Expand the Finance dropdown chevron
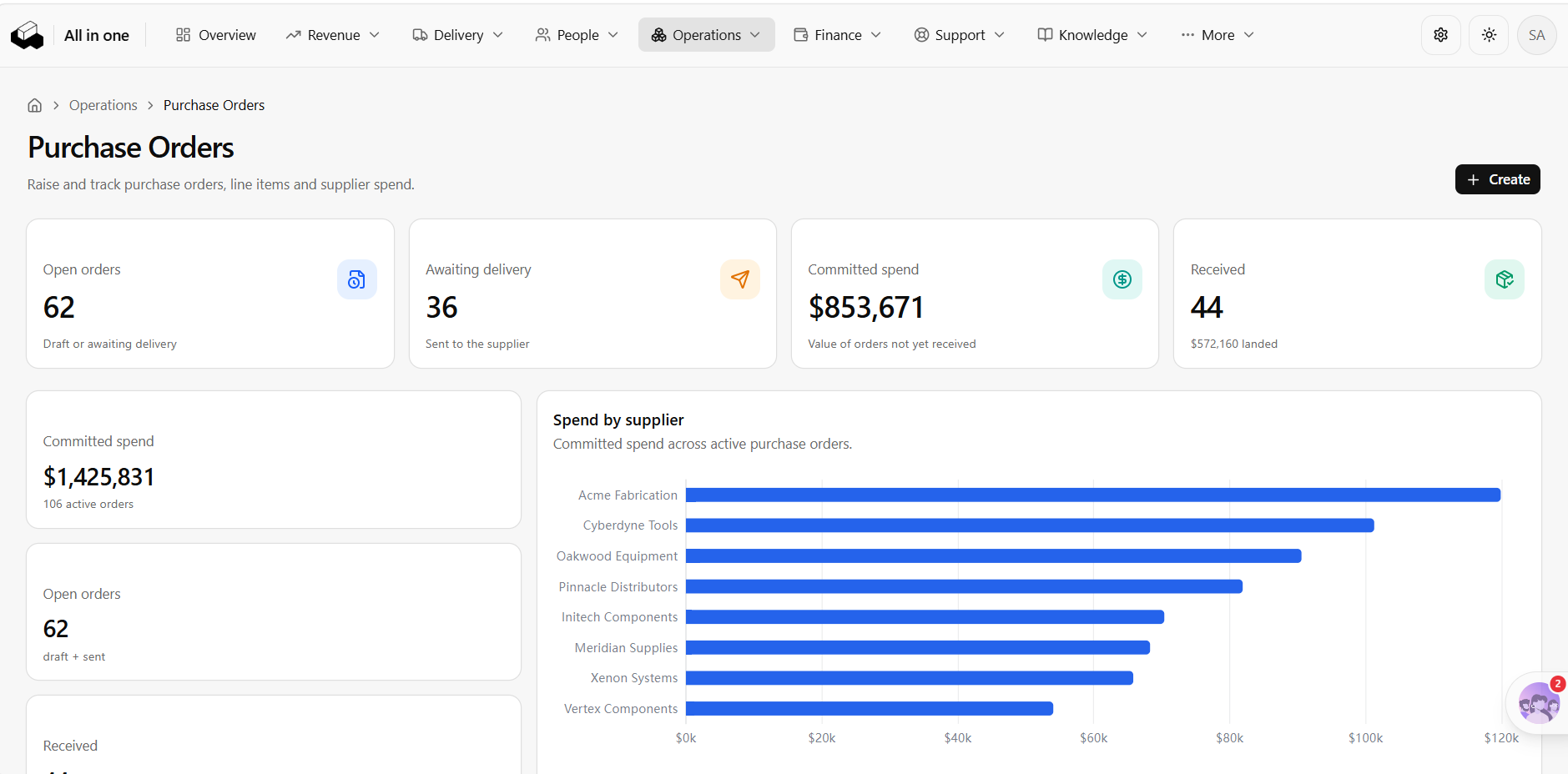The height and width of the screenshot is (774, 1568). [x=876, y=35]
